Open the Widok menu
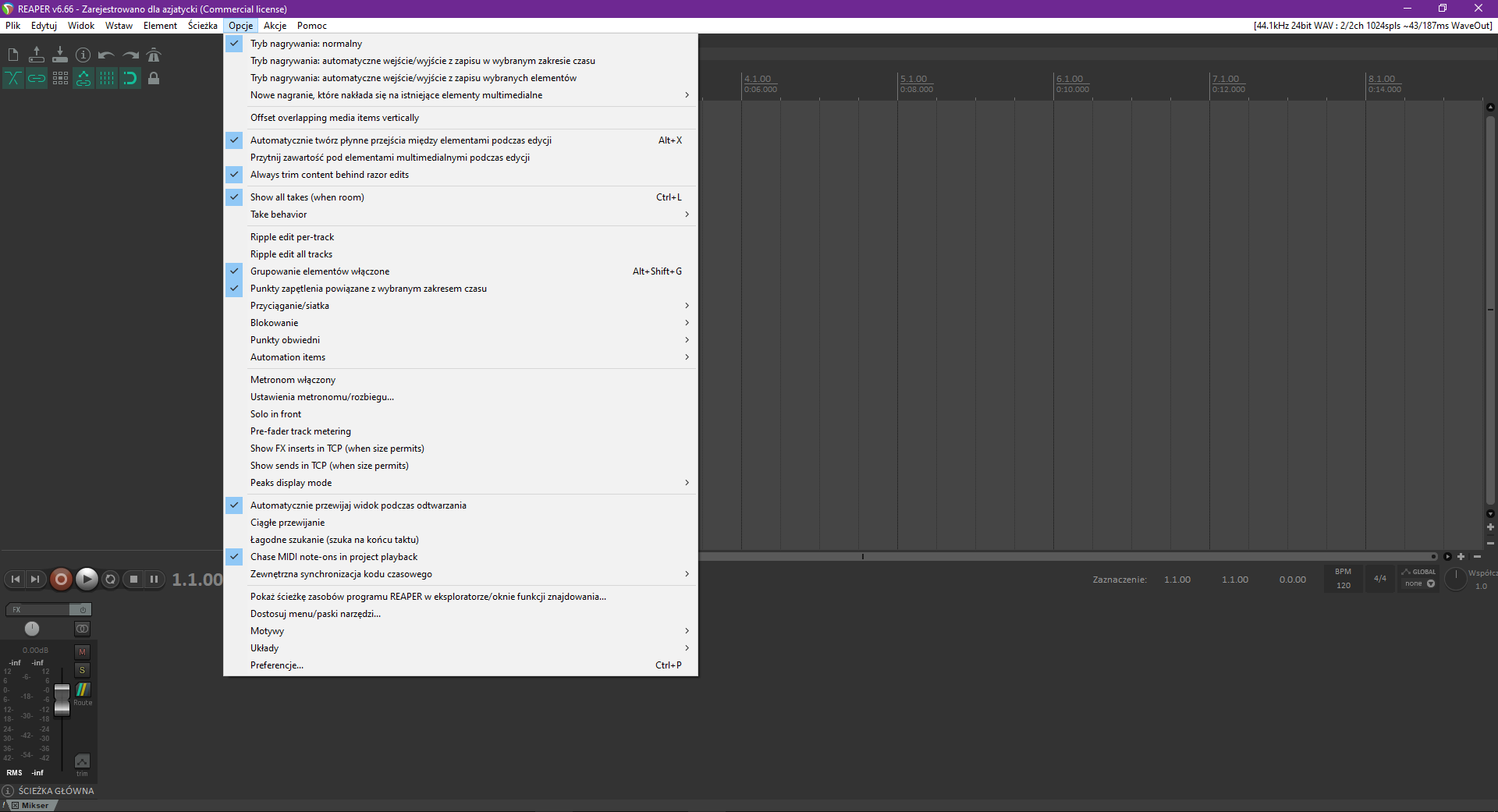Image resolution: width=1498 pixels, height=812 pixels. [x=81, y=26]
